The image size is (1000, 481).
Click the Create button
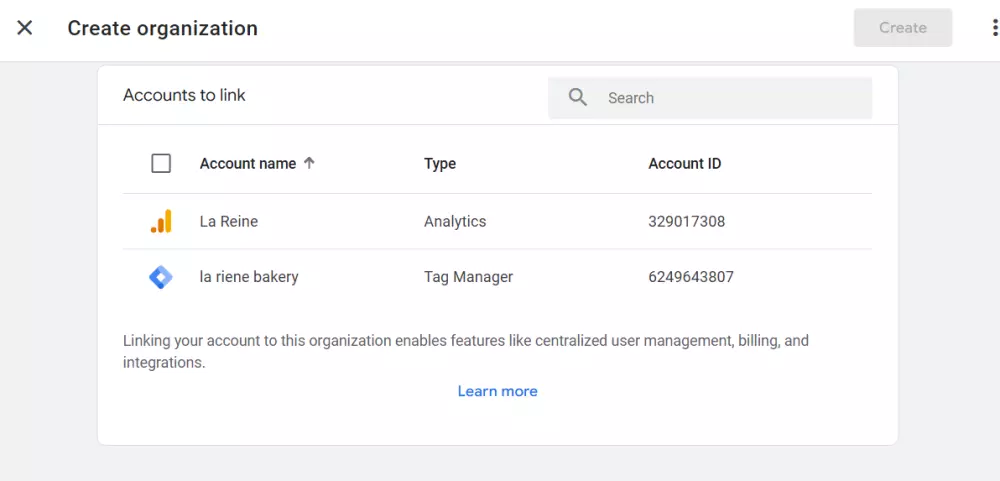902,28
